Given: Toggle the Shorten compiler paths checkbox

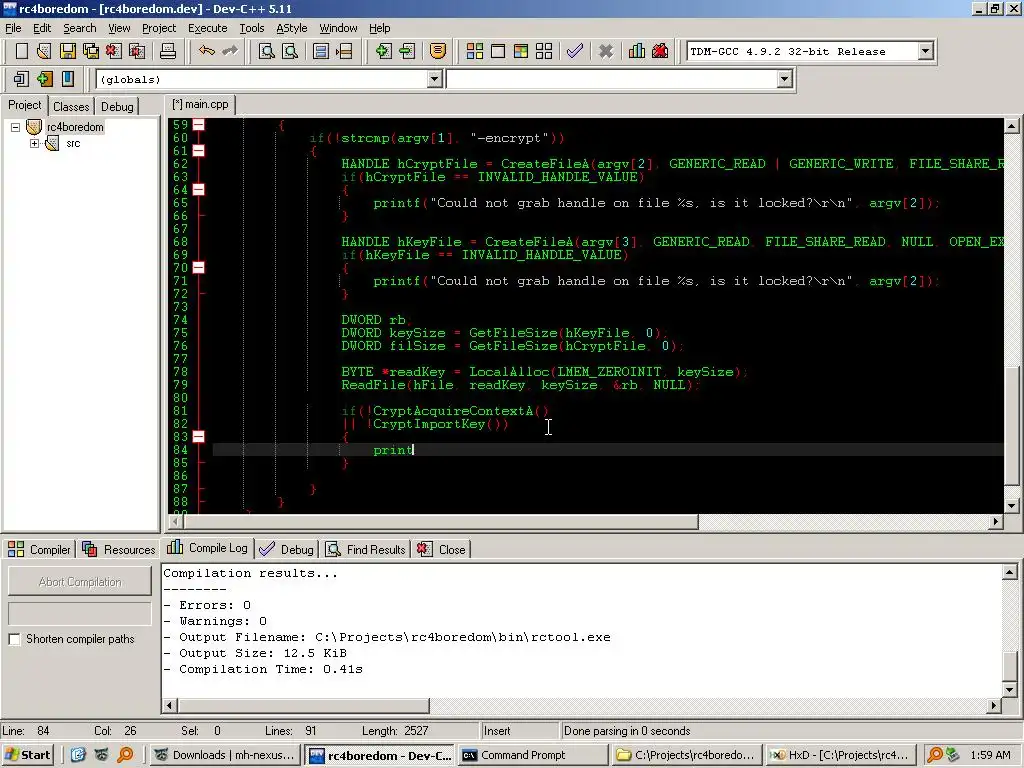Looking at the screenshot, I should [14, 639].
